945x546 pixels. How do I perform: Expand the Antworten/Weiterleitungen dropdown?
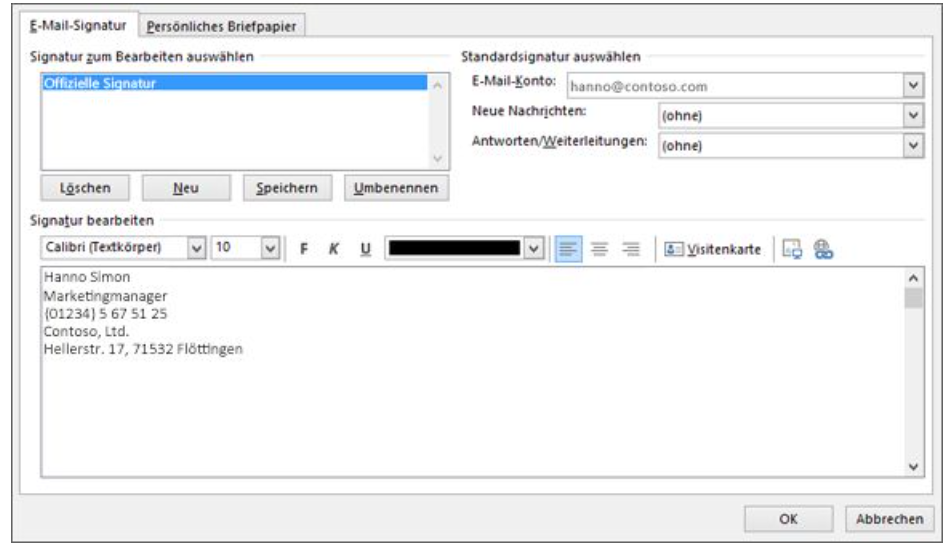pos(912,145)
